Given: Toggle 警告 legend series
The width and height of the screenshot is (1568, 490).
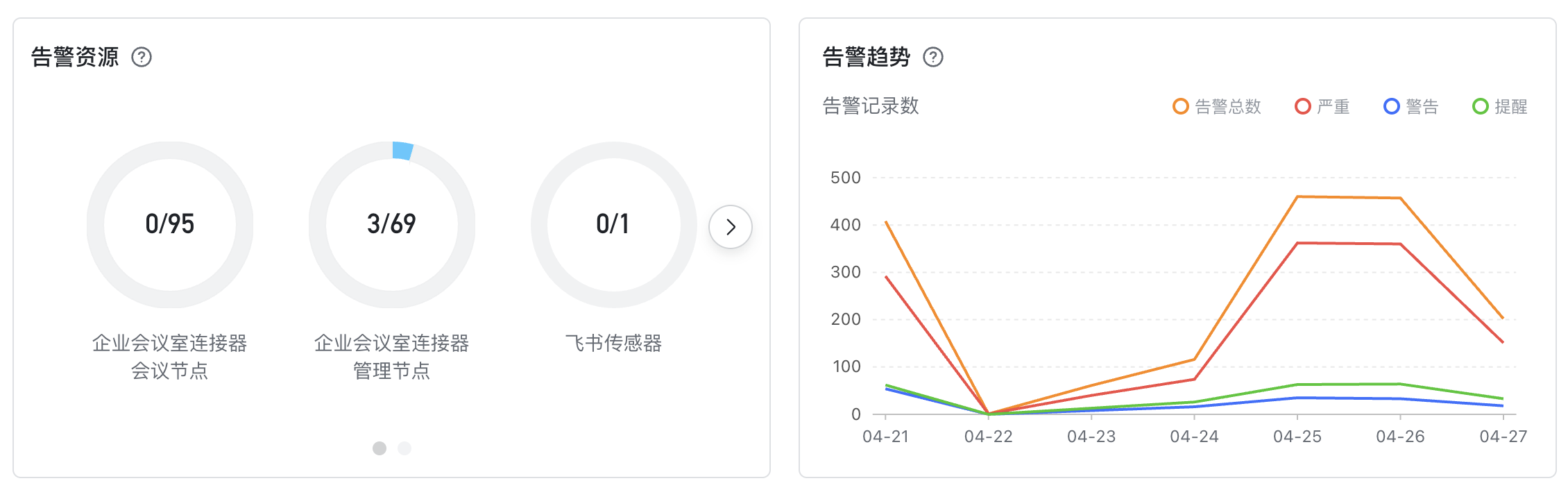Looking at the screenshot, I should tap(1411, 106).
